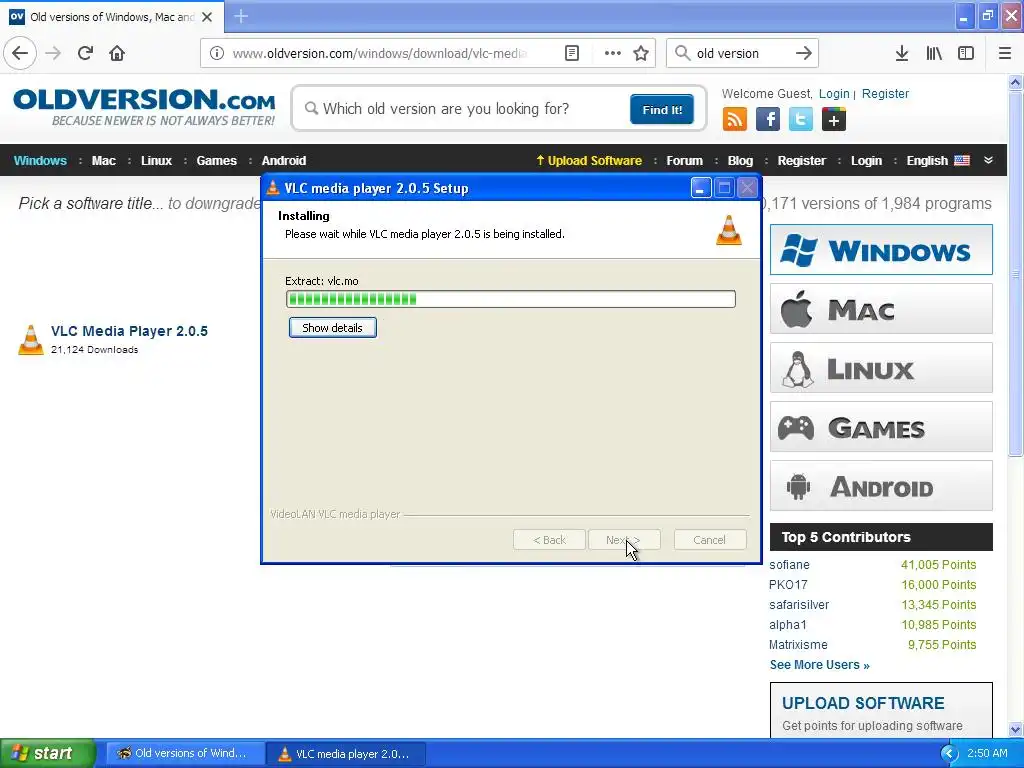
Task: Expand the language dropdown chevron
Action: tap(988, 160)
